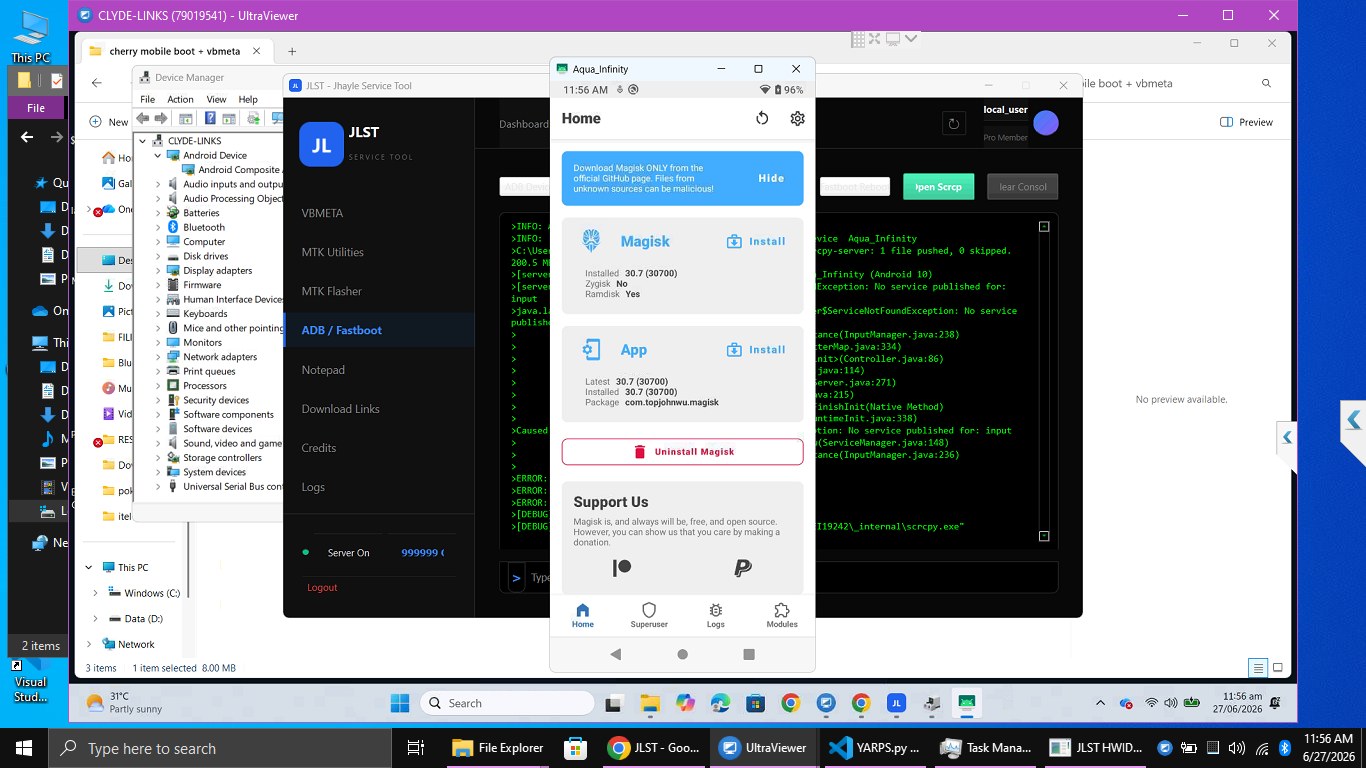Expand the Bluetooth node
Screen dimensions: 1366x768
[158, 228]
